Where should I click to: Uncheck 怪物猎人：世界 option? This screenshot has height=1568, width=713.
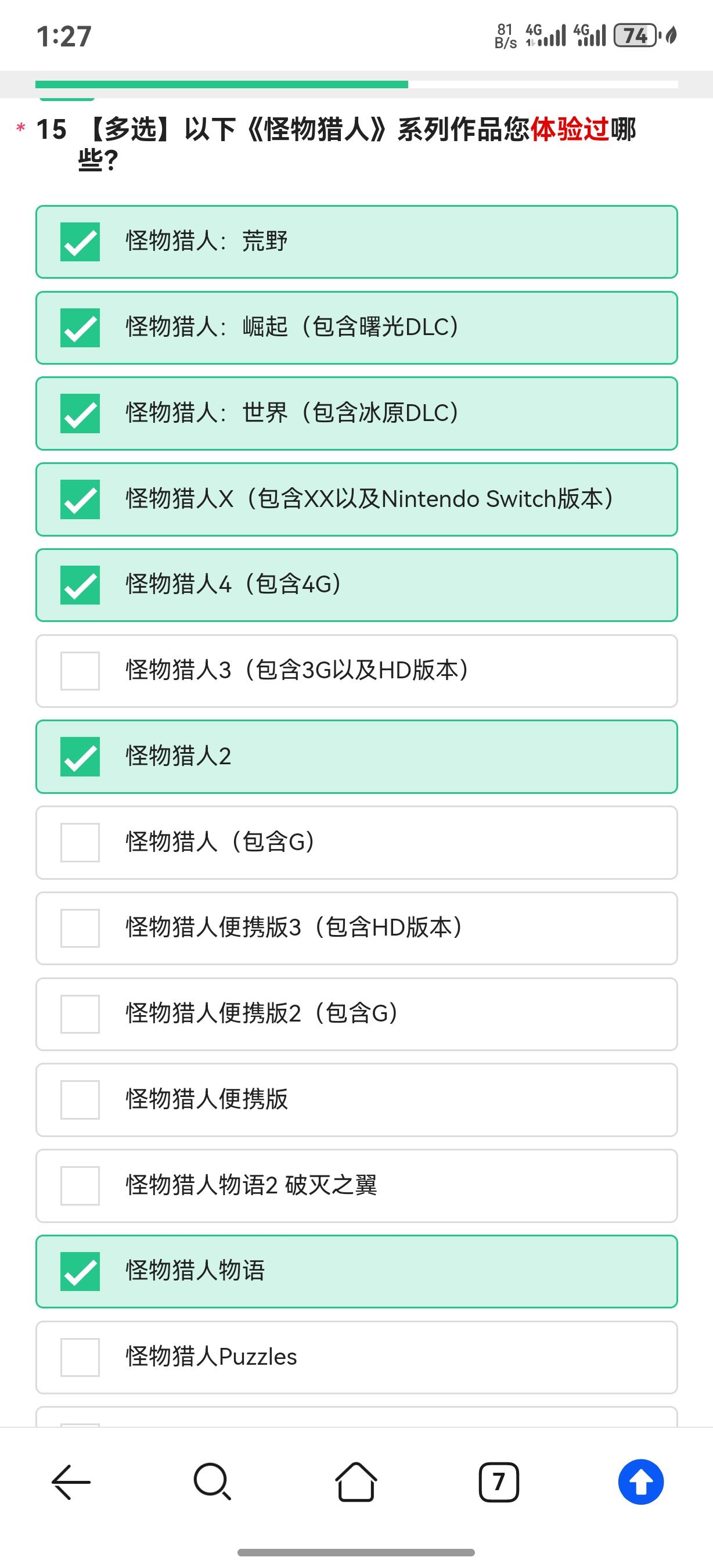356,413
